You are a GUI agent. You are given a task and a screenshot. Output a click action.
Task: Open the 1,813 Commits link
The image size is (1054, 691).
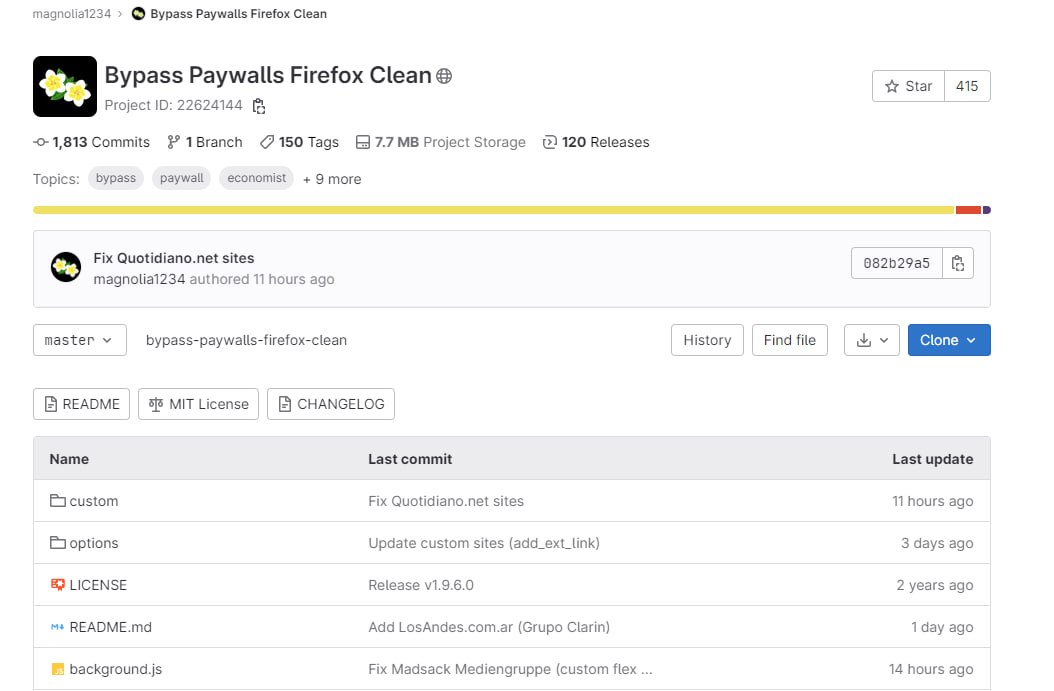(92, 142)
